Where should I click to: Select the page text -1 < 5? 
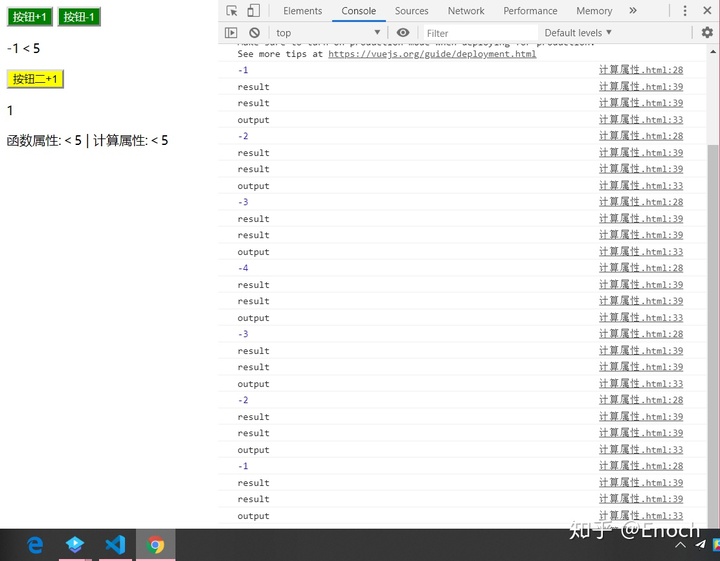(x=23, y=48)
